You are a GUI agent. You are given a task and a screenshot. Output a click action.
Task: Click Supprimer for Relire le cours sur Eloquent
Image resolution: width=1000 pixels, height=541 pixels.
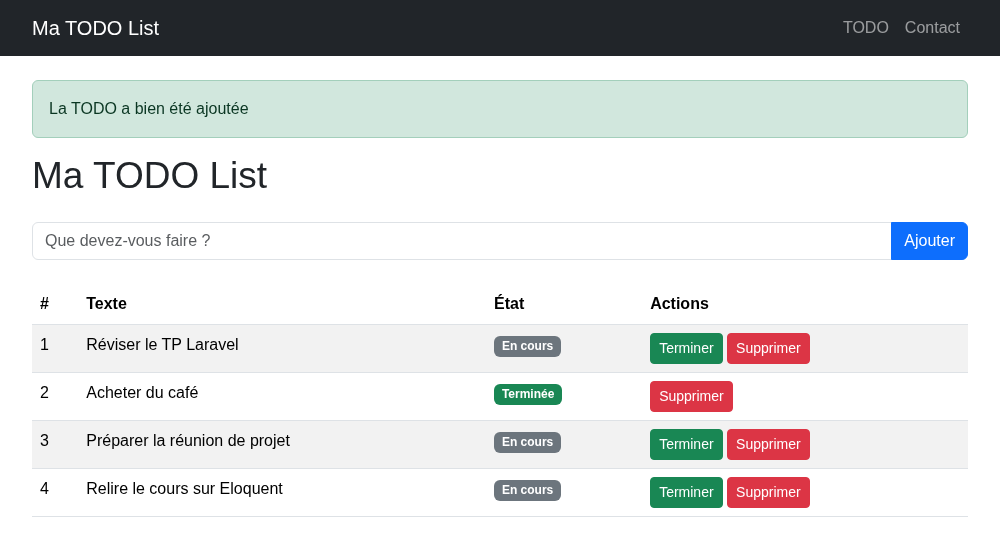click(768, 493)
